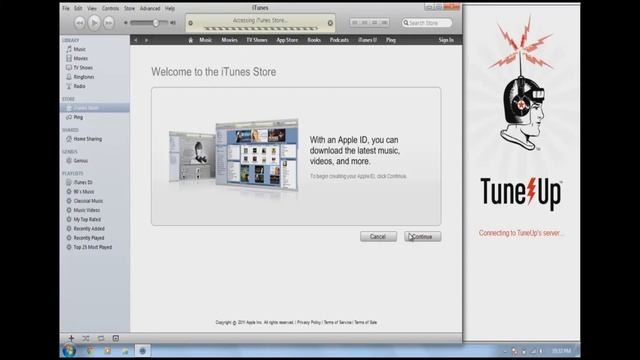Open the Ping tab in the store bar
640x360 pixels.
pyautogui.click(x=391, y=40)
